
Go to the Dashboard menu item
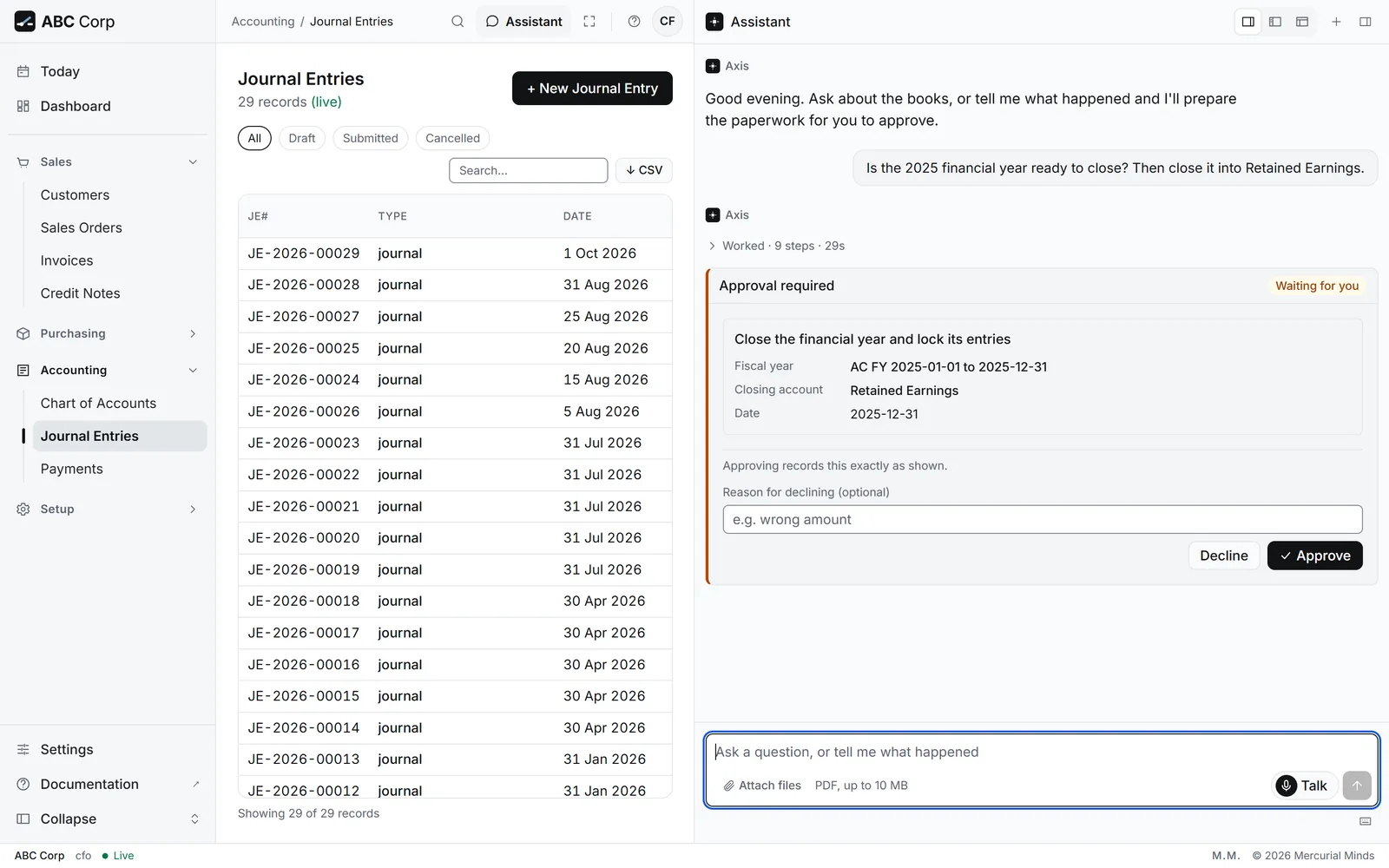tap(76, 106)
